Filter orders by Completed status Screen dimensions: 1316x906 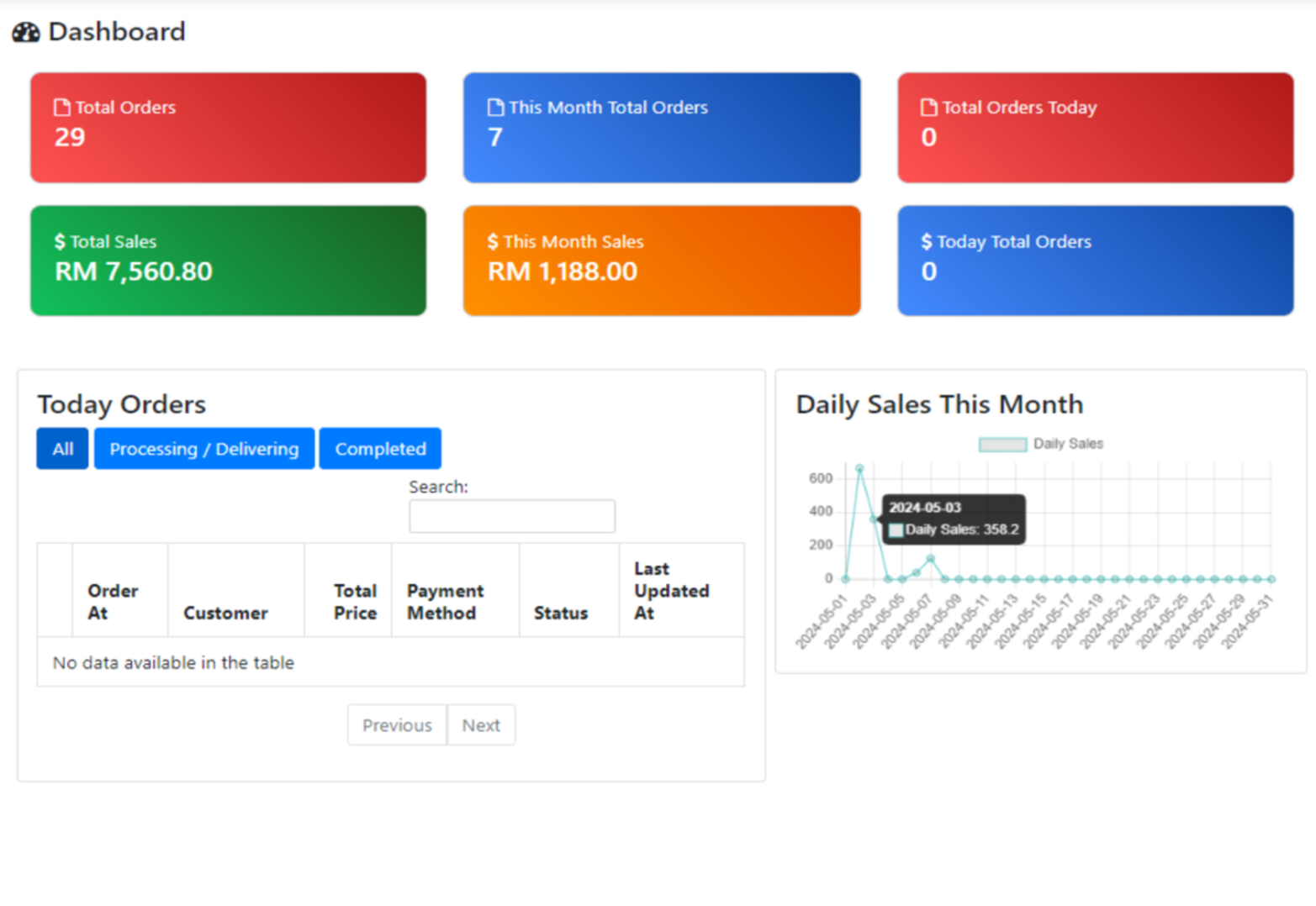coord(380,449)
